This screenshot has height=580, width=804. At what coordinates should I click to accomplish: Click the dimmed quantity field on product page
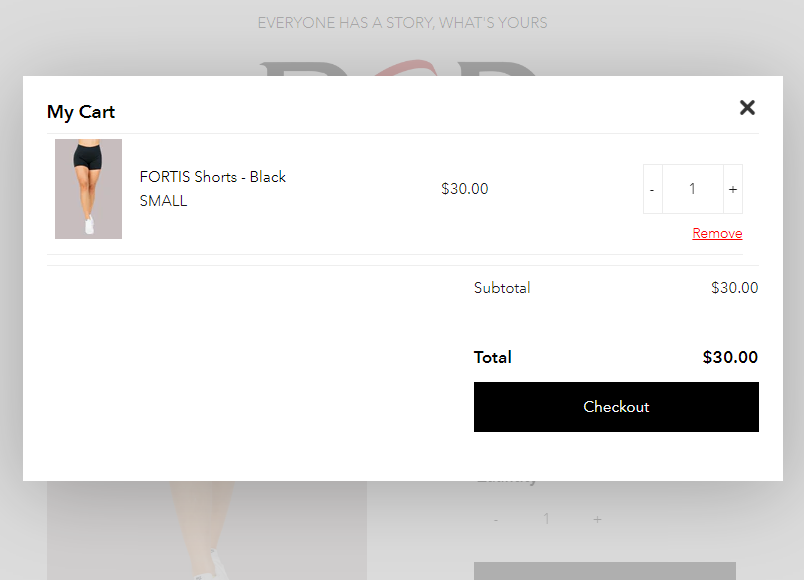click(x=546, y=519)
